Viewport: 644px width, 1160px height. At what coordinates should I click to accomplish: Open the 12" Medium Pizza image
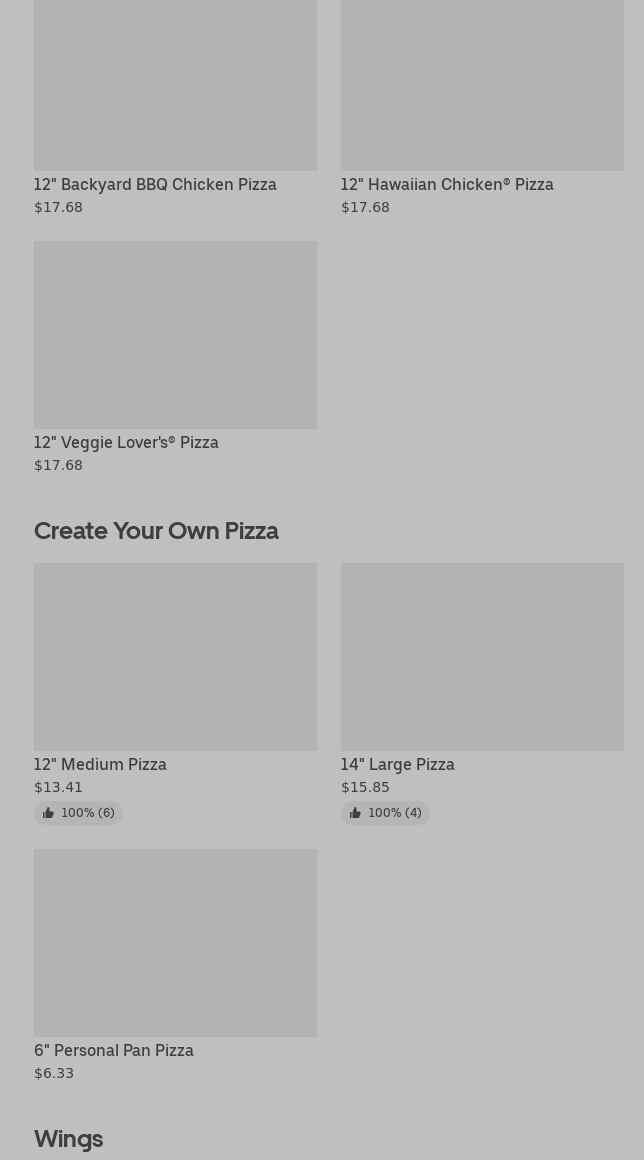point(175,656)
